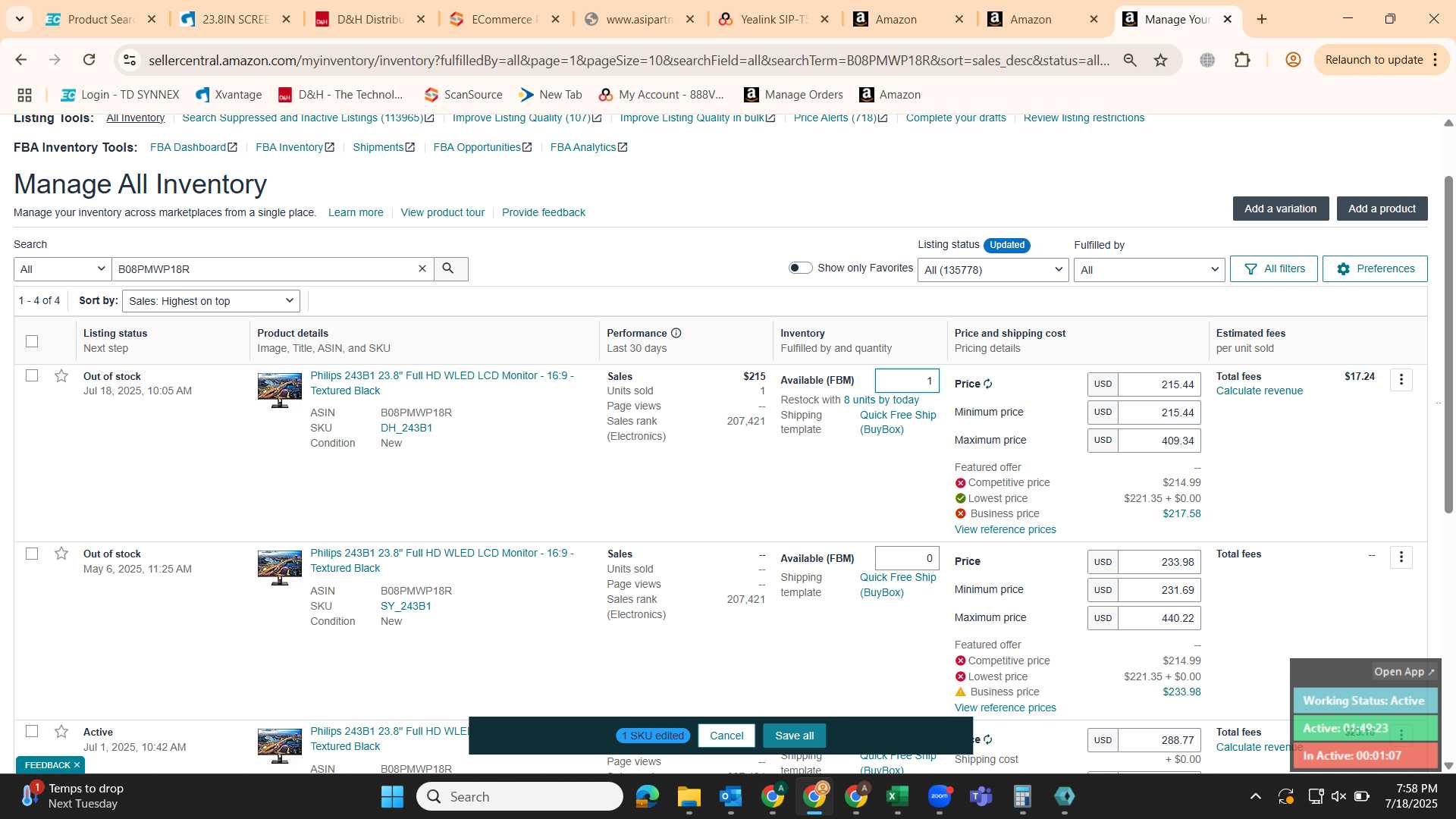The width and height of the screenshot is (1456, 819).
Task: Open the Calculator app from the taskbar
Action: [1022, 796]
